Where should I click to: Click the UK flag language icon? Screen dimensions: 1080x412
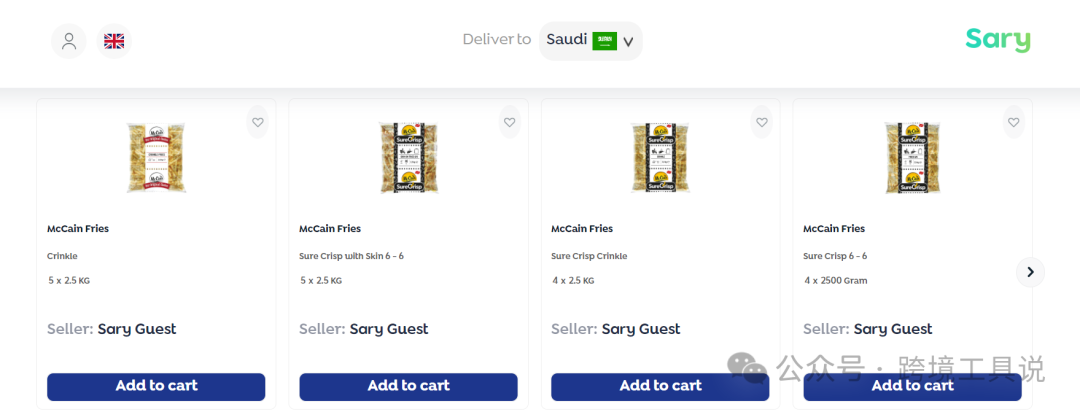[x=115, y=41]
